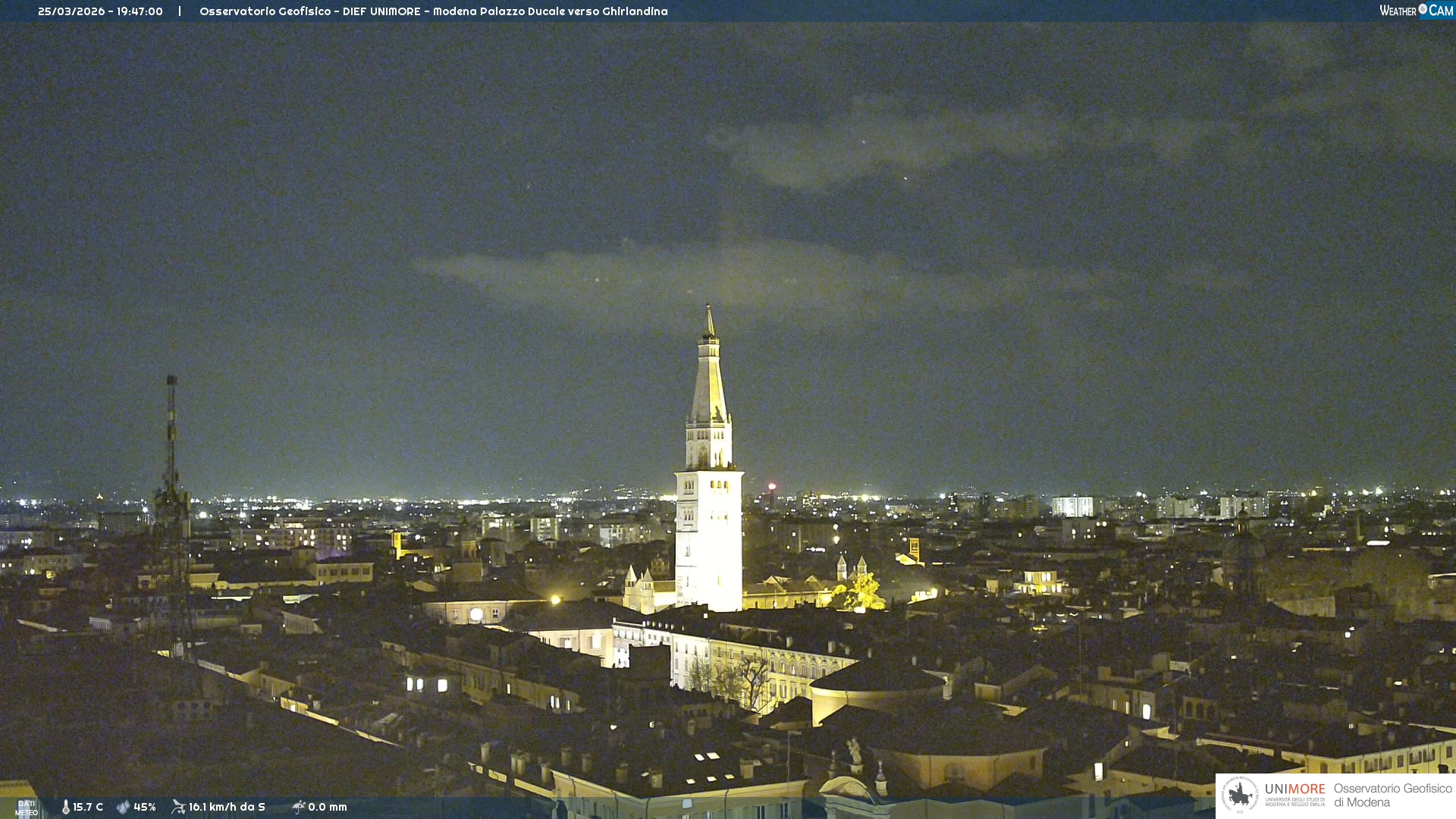Click the rain umbrella icon
The height and width of the screenshot is (819, 1456).
(298, 807)
